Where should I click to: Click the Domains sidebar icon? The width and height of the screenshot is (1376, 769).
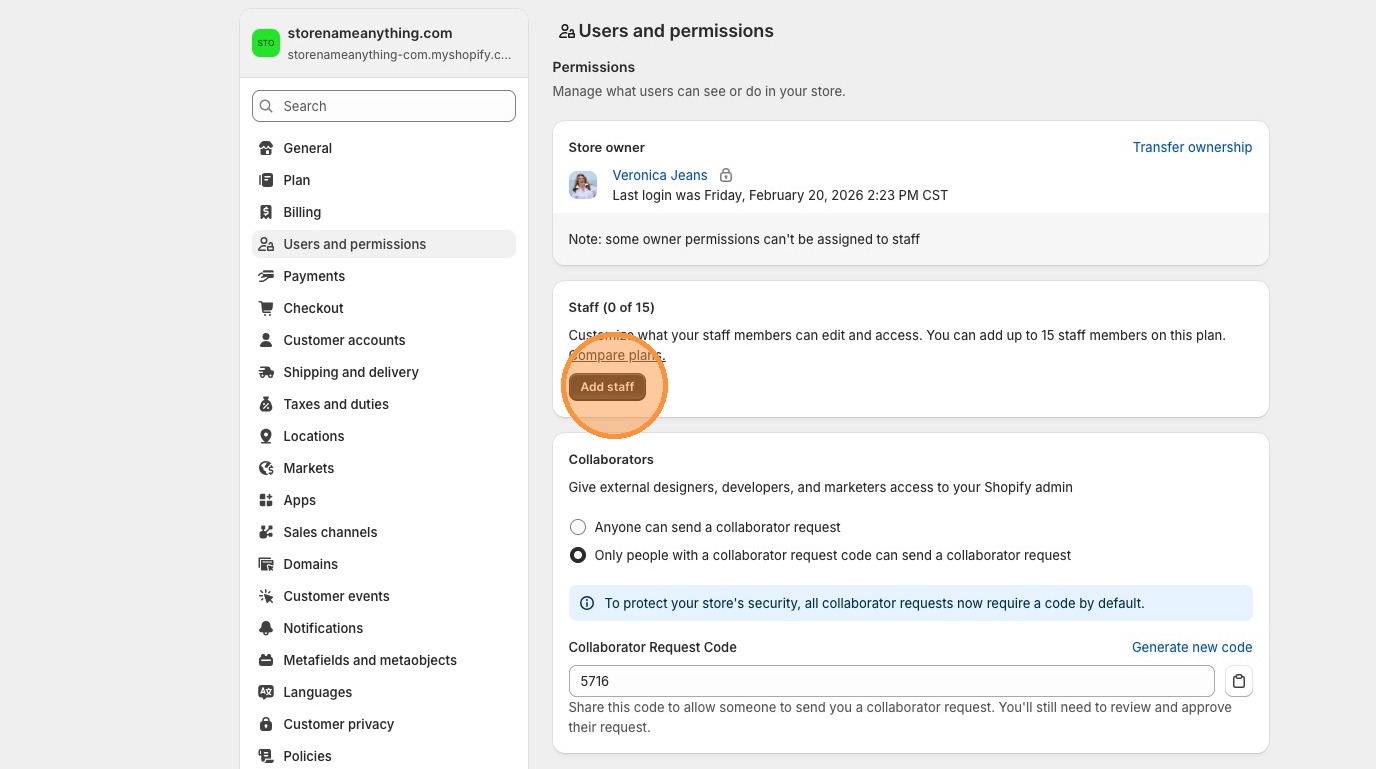point(266,564)
